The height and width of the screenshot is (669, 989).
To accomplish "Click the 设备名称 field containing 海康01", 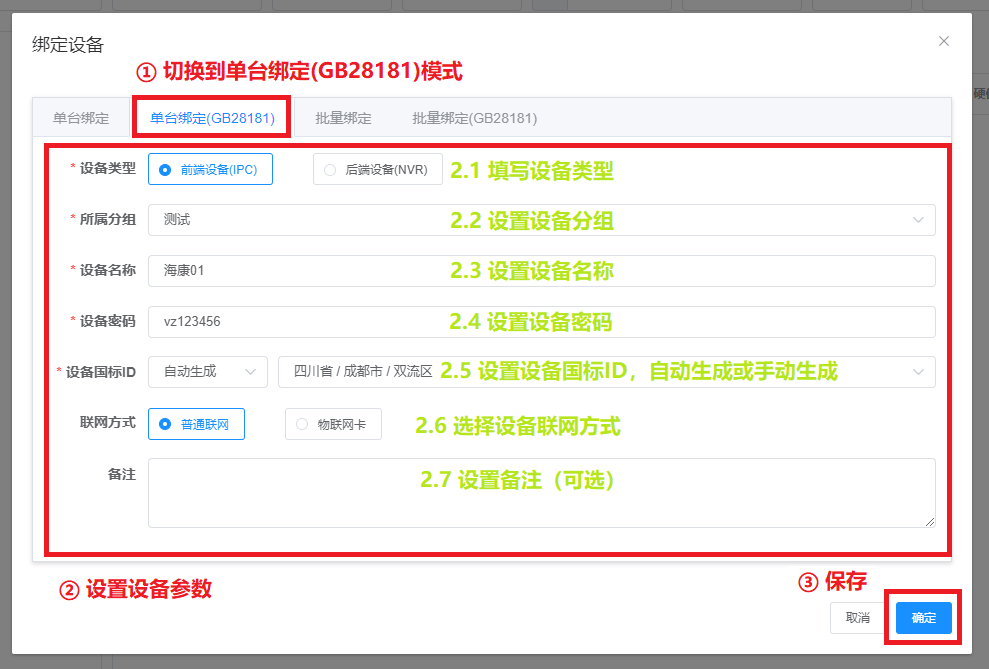I will (x=541, y=271).
